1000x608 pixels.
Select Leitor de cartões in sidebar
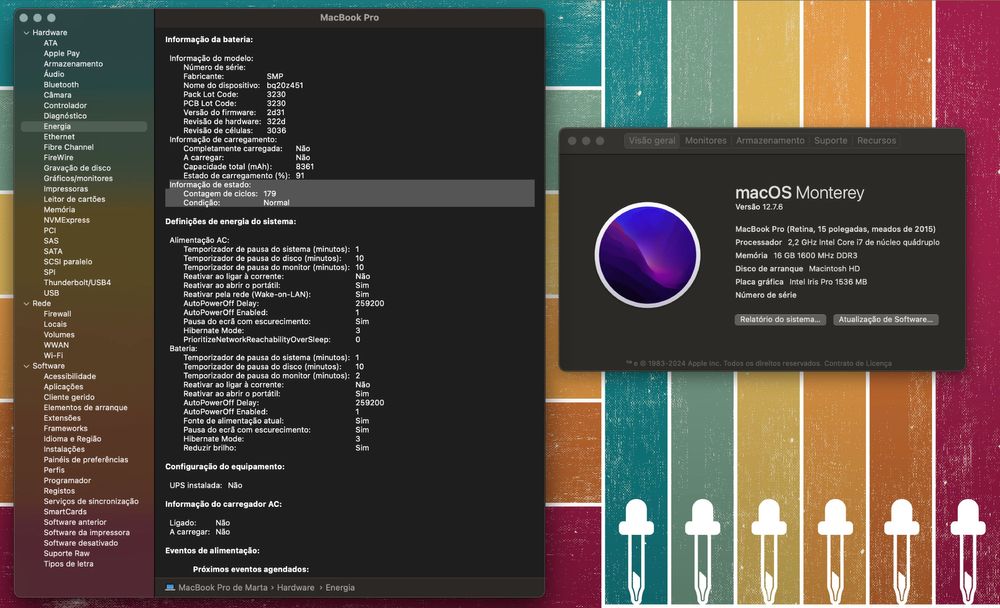point(74,199)
